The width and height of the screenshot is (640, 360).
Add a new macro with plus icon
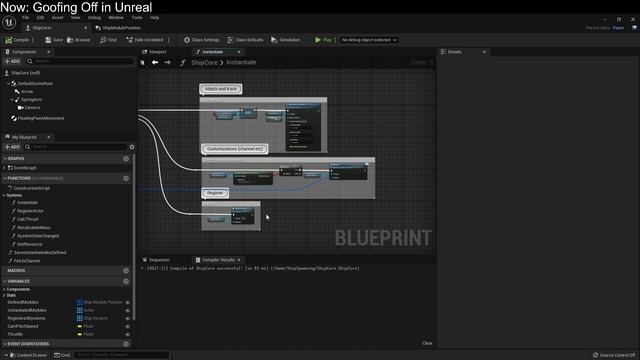pyautogui.click(x=126, y=271)
